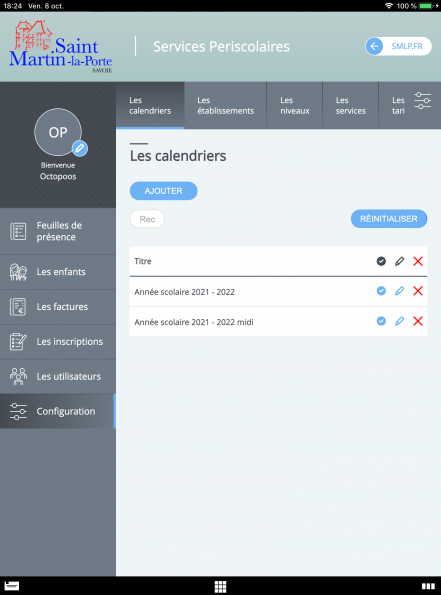Screen dimensions: 441x595
Task: Click the Les calendriers page heading
Action: 178,156
